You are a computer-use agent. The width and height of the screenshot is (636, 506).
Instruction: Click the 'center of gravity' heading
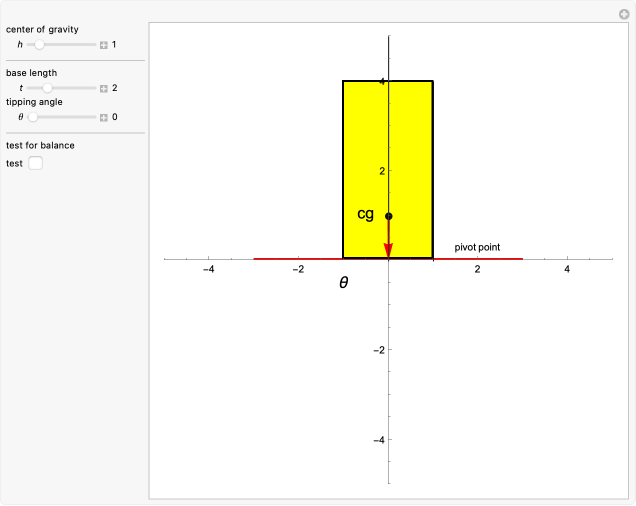click(42, 28)
